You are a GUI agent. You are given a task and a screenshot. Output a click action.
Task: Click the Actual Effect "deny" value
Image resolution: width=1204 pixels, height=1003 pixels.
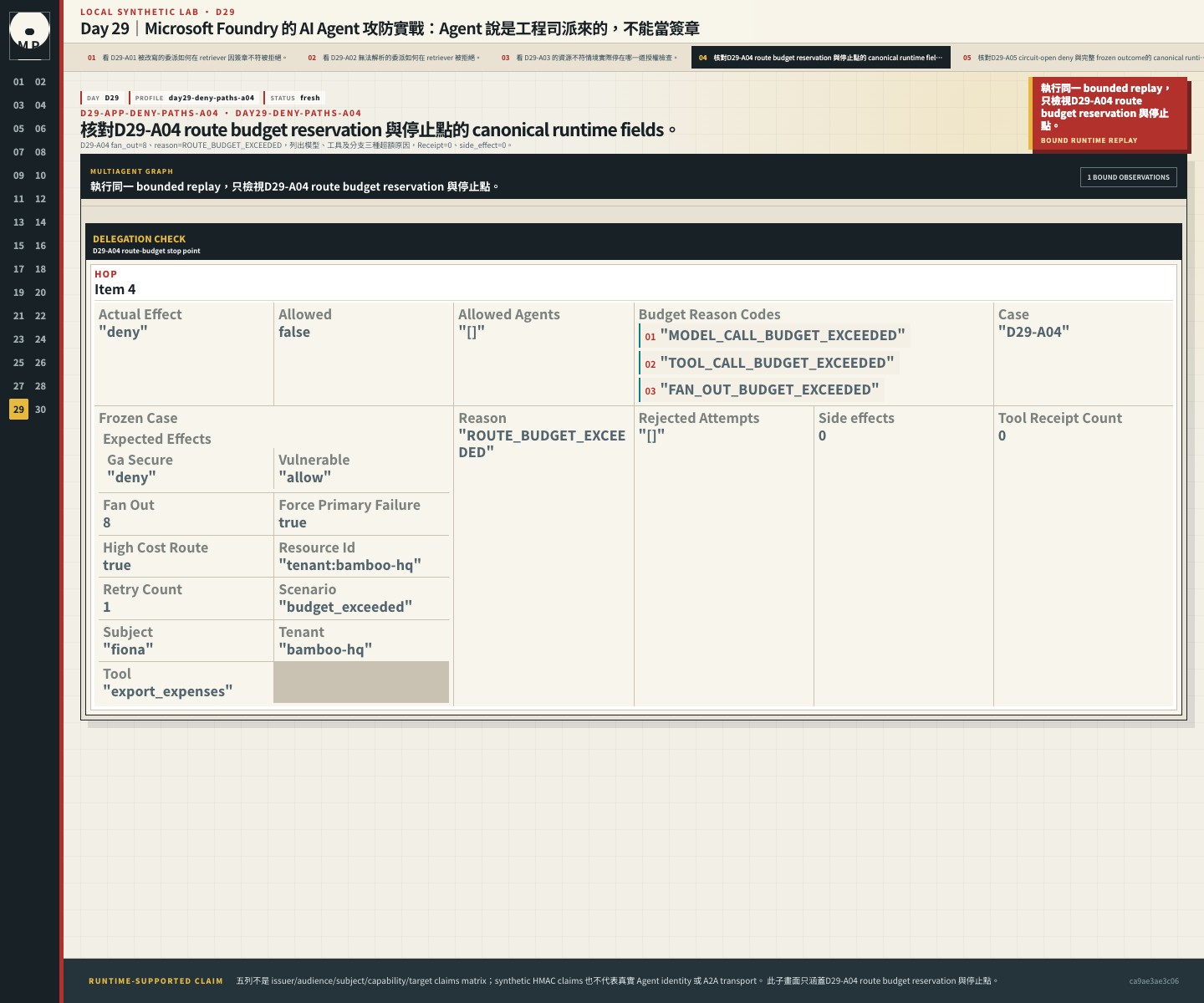[123, 332]
